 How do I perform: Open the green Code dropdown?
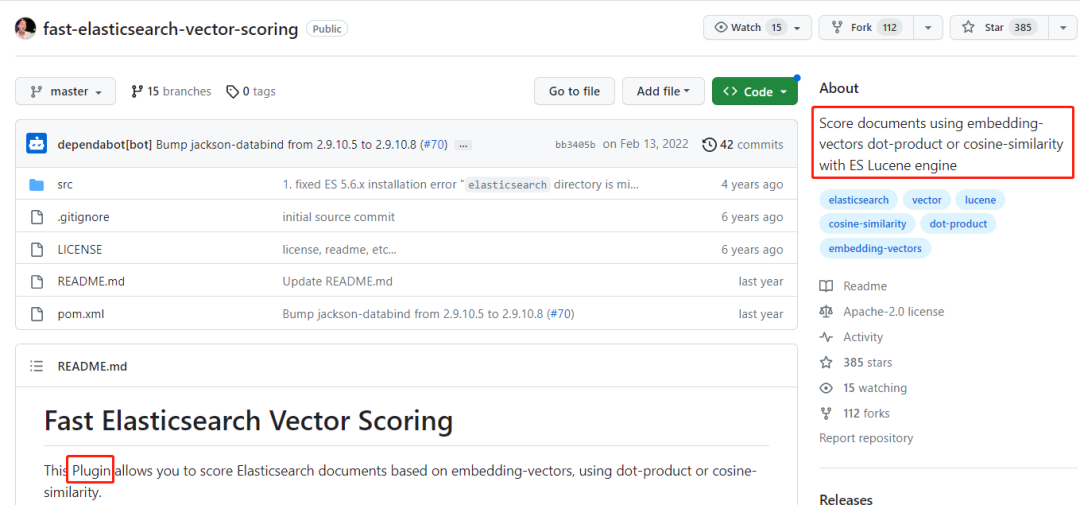pos(754,91)
